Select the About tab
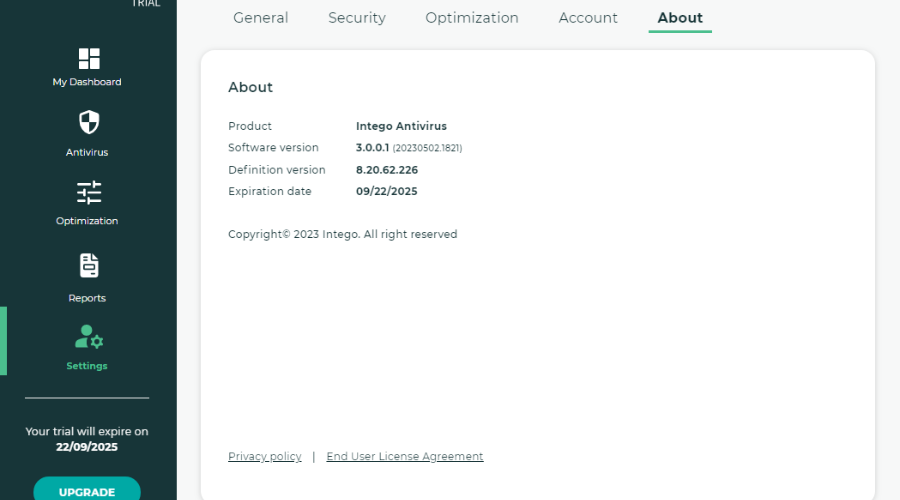 [680, 18]
